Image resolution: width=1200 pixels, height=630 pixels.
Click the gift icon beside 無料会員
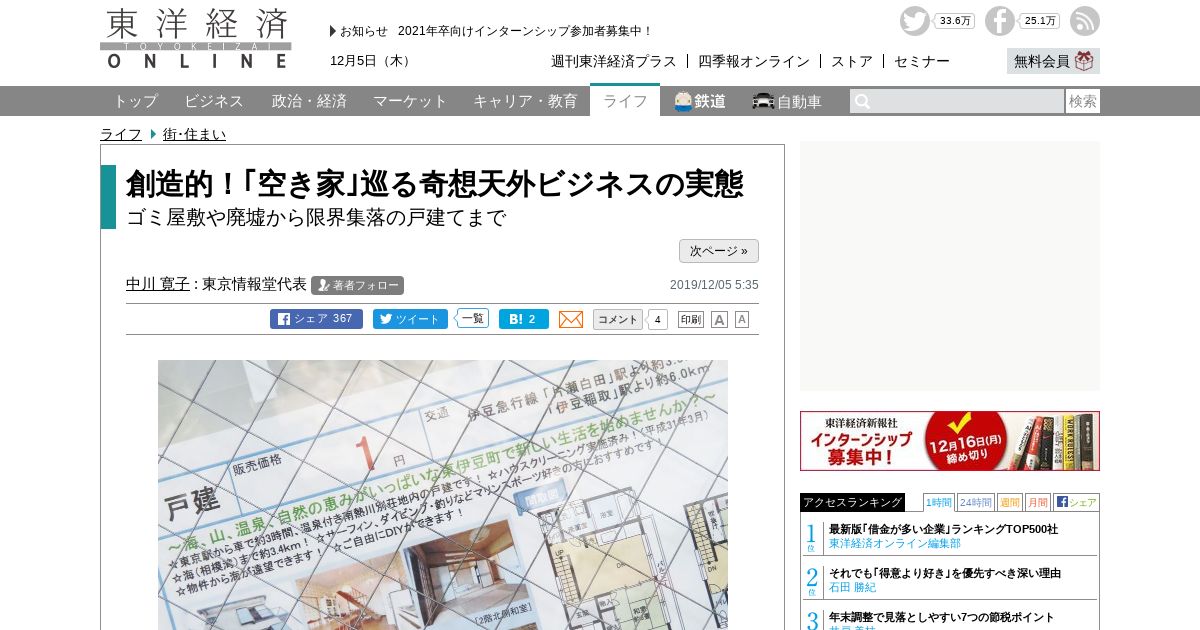1084,61
